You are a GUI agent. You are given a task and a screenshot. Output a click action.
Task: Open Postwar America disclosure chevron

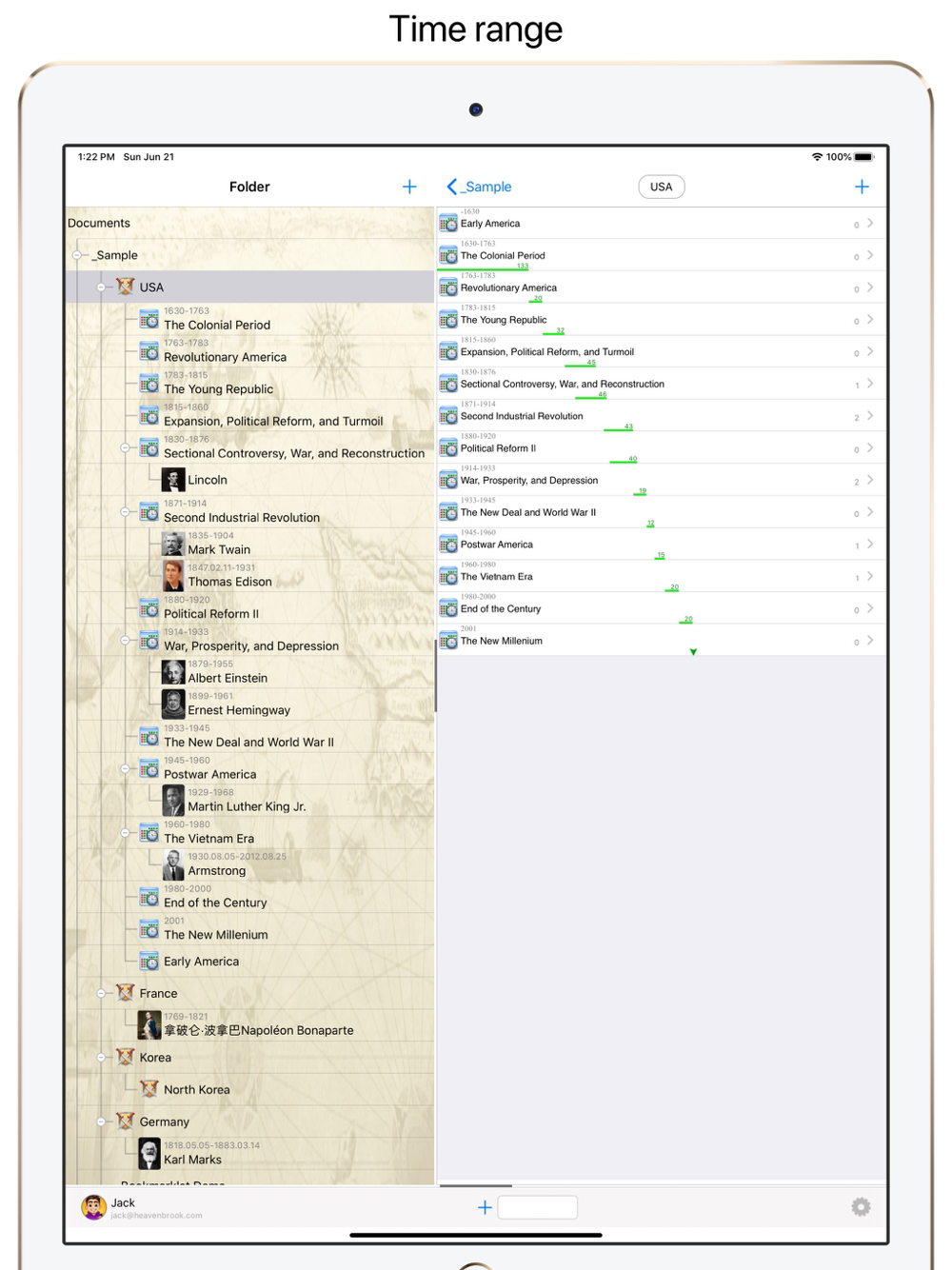[870, 545]
